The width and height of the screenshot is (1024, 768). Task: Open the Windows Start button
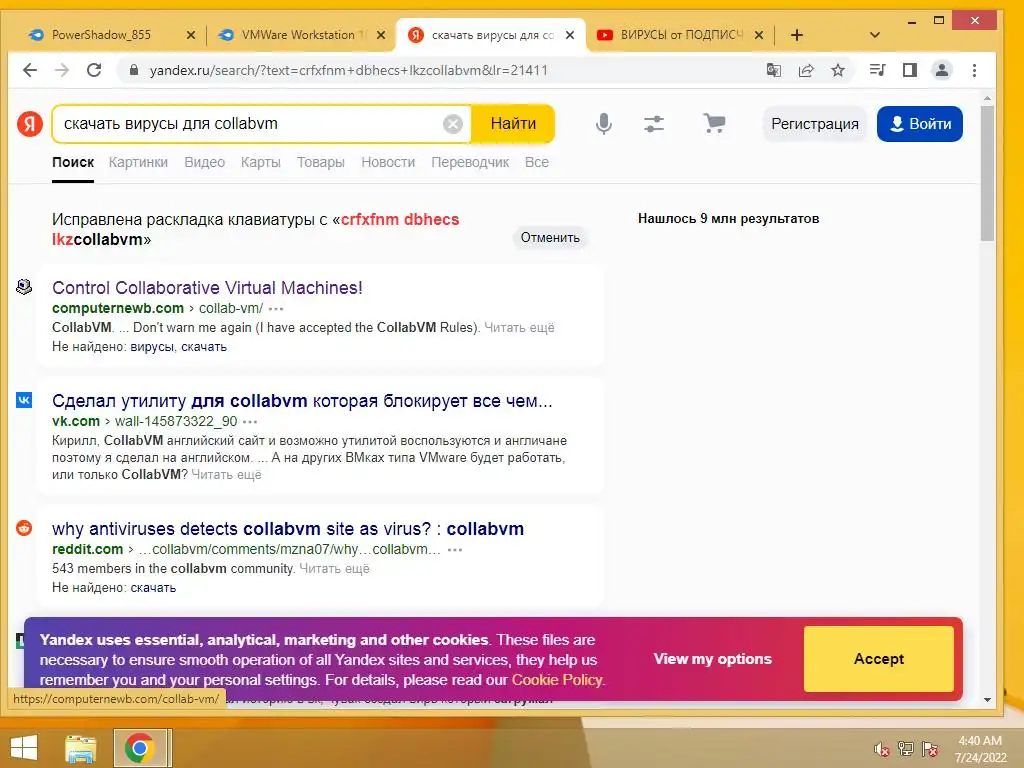point(24,748)
